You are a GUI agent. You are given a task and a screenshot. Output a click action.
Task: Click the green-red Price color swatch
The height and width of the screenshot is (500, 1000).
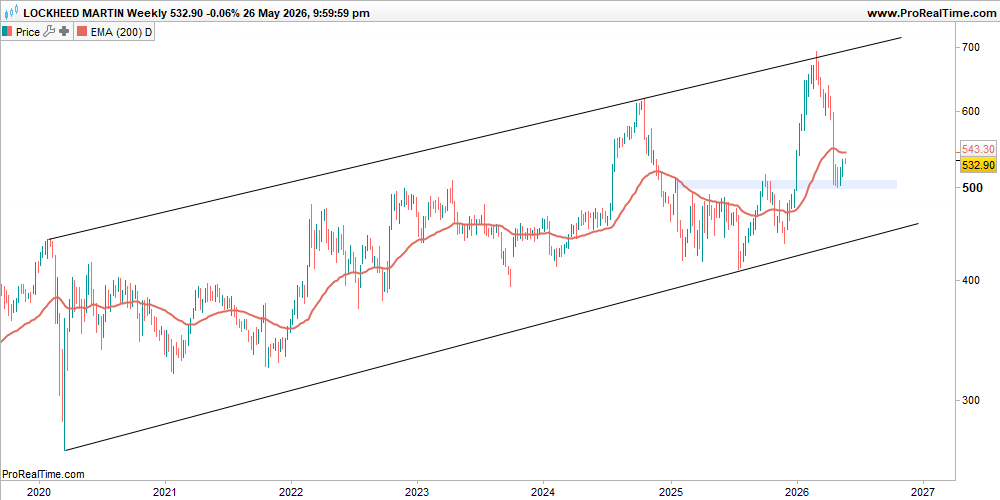tap(7, 32)
